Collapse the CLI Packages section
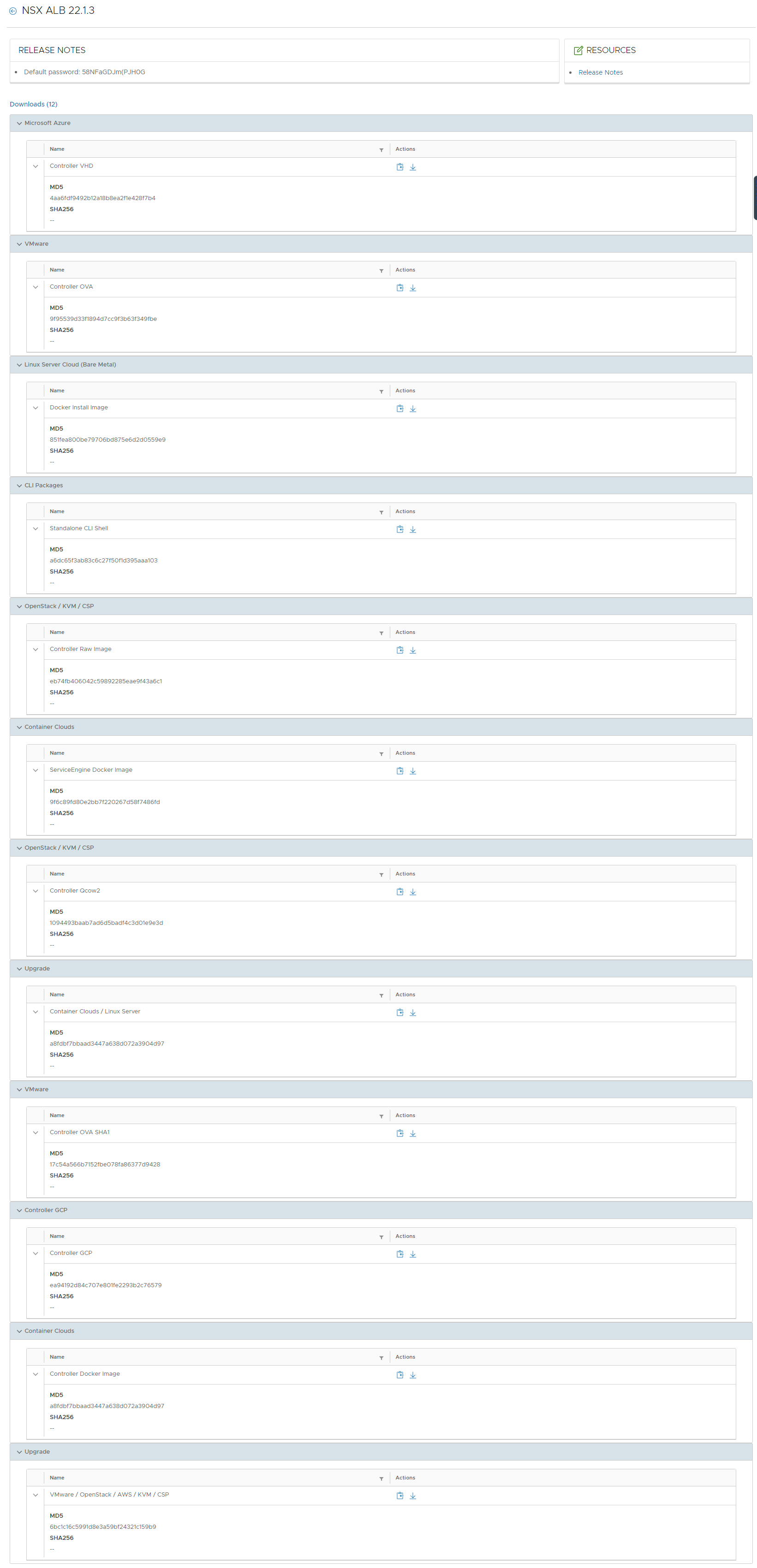 tap(19, 485)
